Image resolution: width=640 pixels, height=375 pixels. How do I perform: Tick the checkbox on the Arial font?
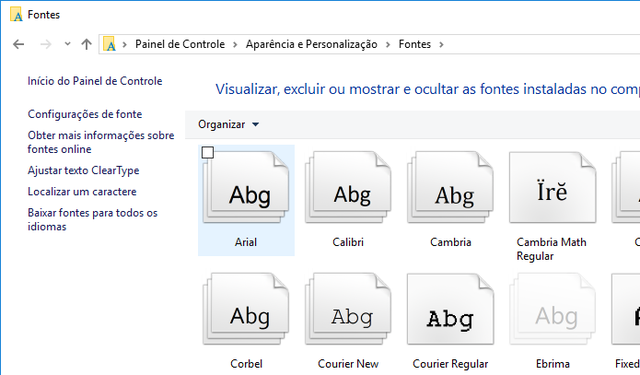pyautogui.click(x=208, y=153)
